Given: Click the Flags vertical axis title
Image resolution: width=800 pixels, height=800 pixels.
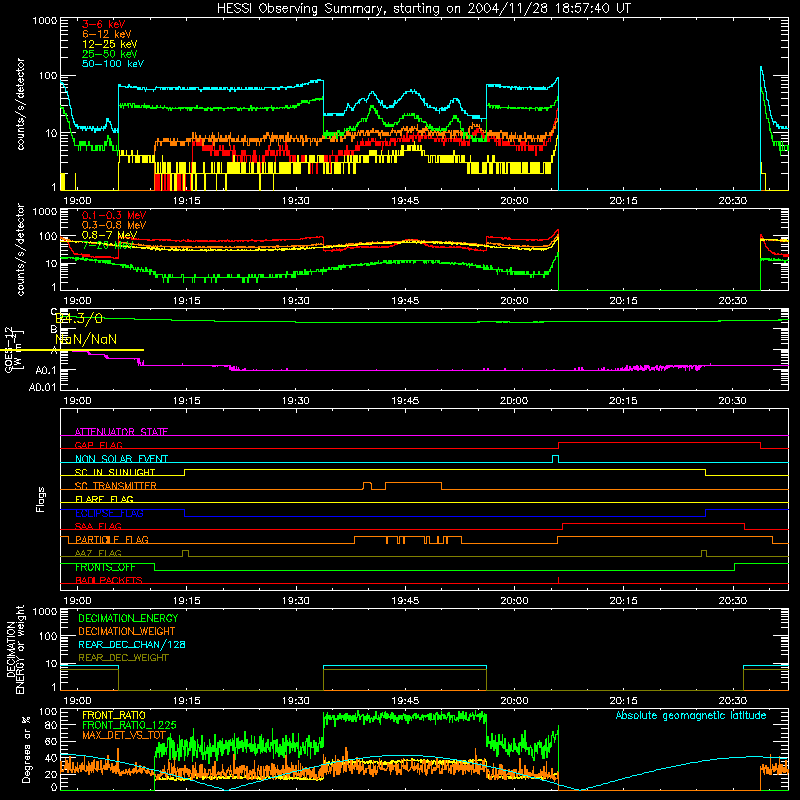Looking at the screenshot, I should [40, 499].
